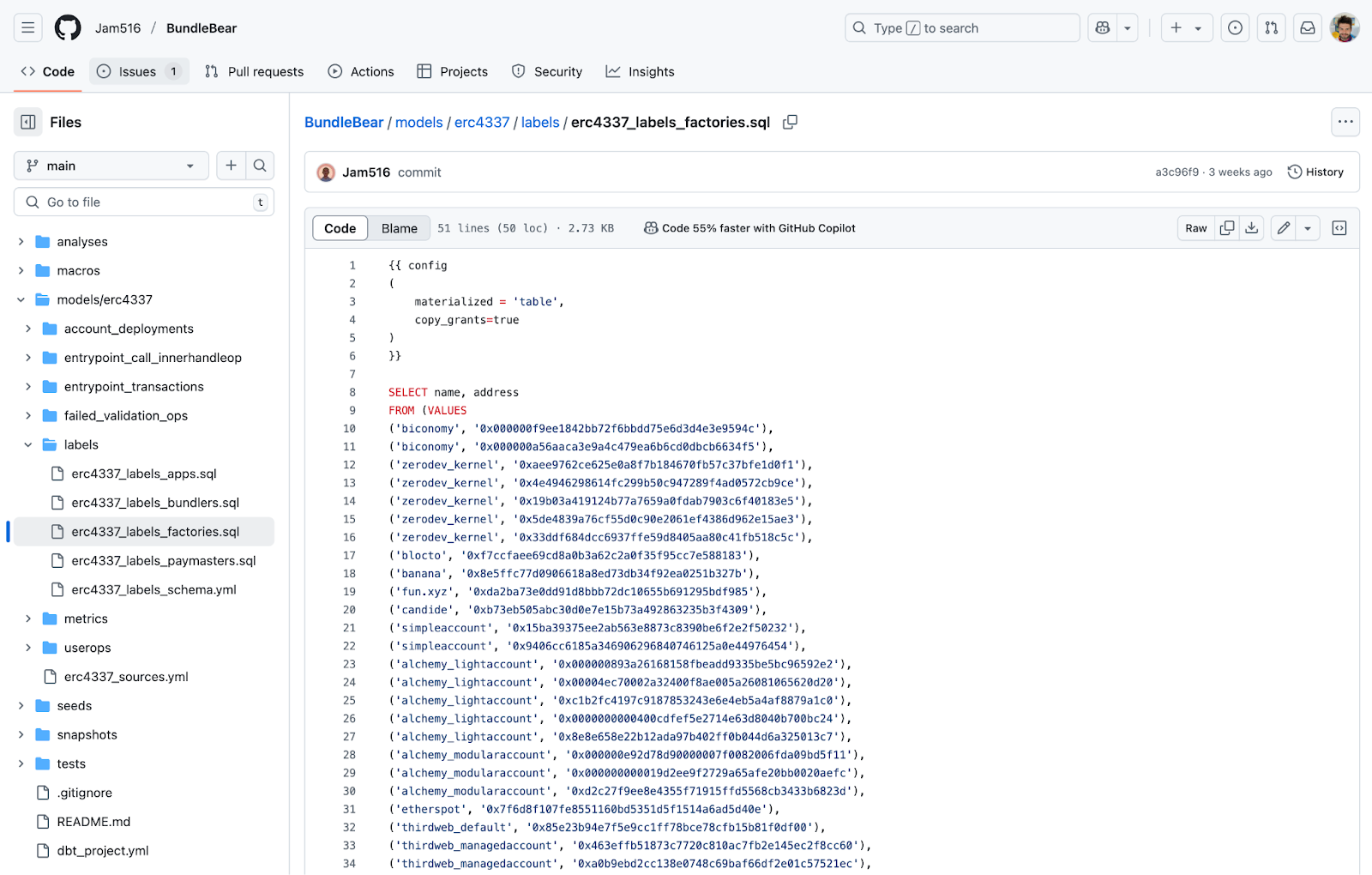Open the create new plus menu
Image resolution: width=1372 pixels, height=875 pixels.
tap(1187, 28)
